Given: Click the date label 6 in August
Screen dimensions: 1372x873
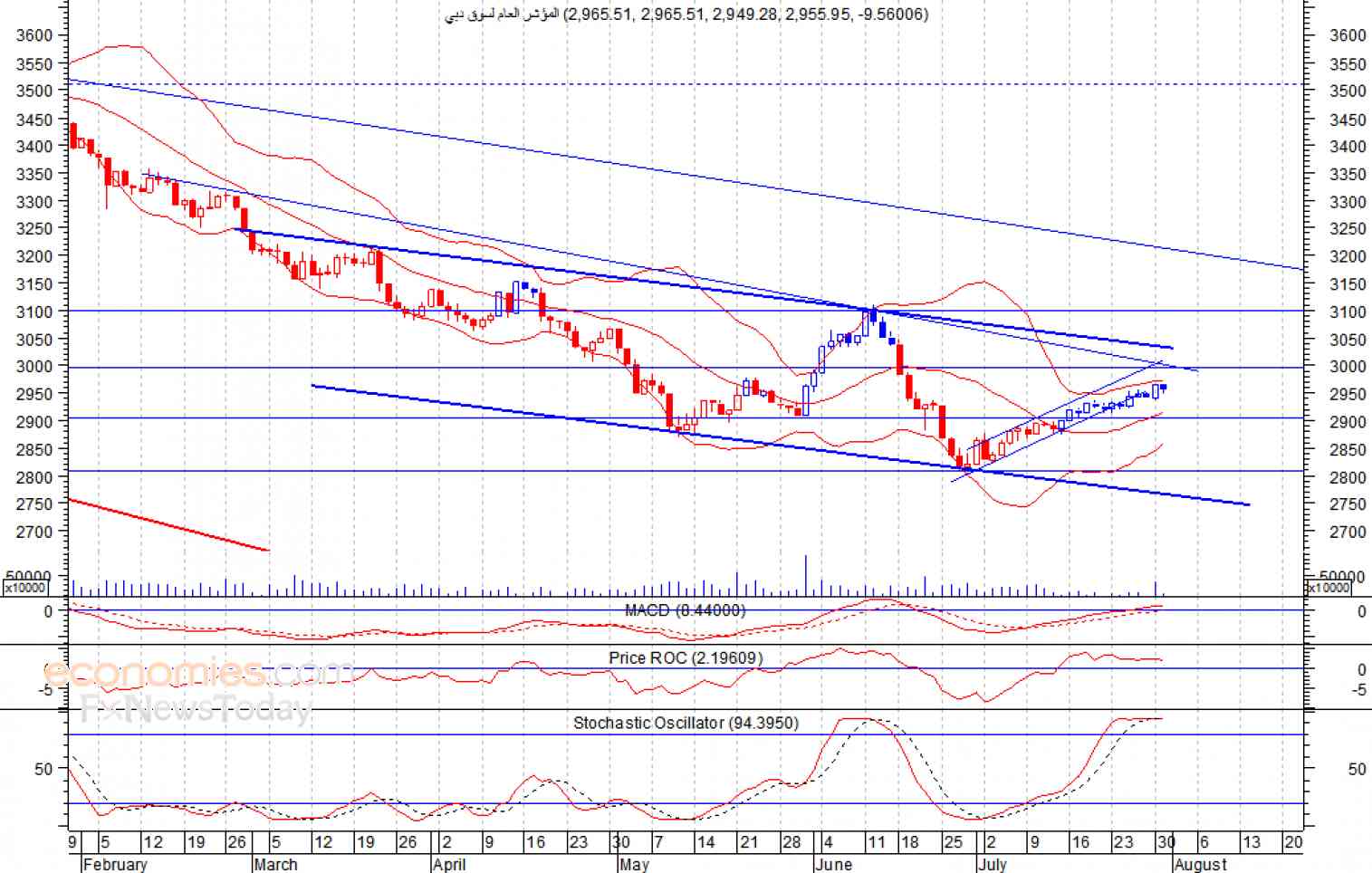Looking at the screenshot, I should [x=1204, y=842].
